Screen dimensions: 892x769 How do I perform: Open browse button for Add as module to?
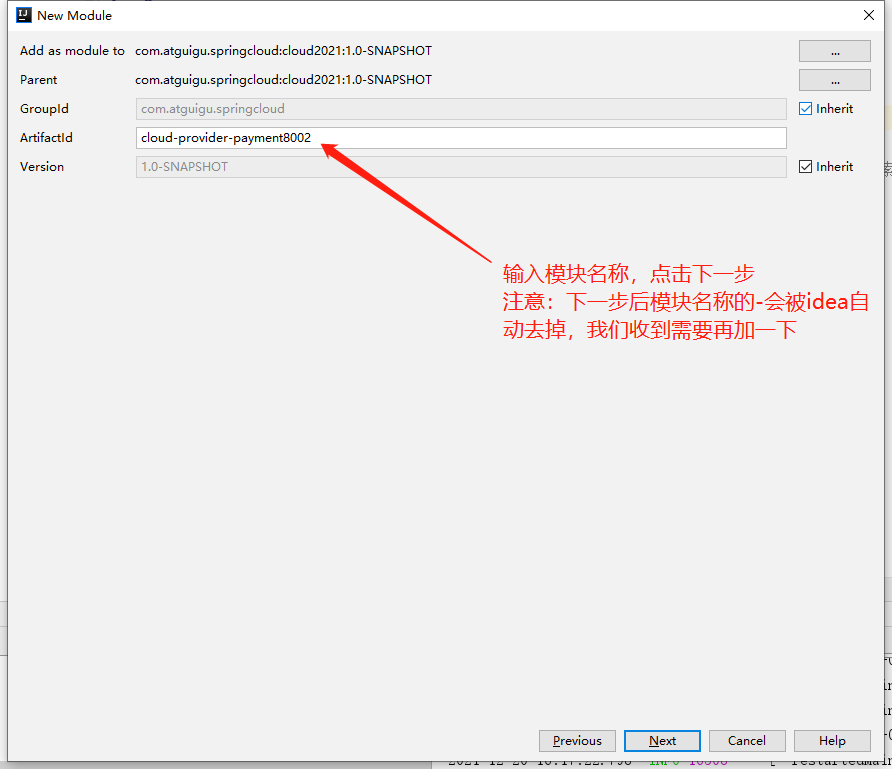[835, 51]
